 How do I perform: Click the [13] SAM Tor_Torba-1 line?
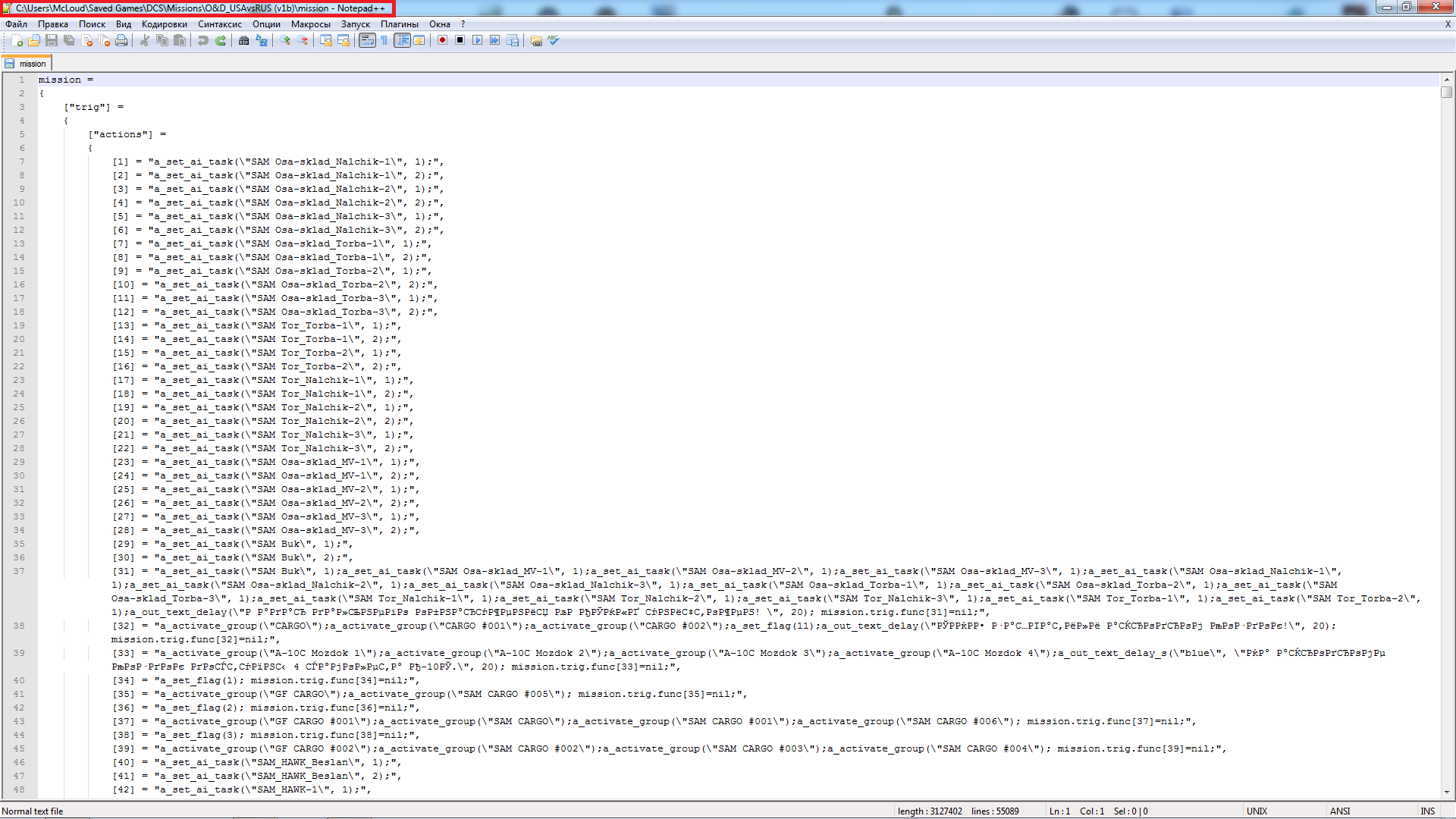pos(257,325)
